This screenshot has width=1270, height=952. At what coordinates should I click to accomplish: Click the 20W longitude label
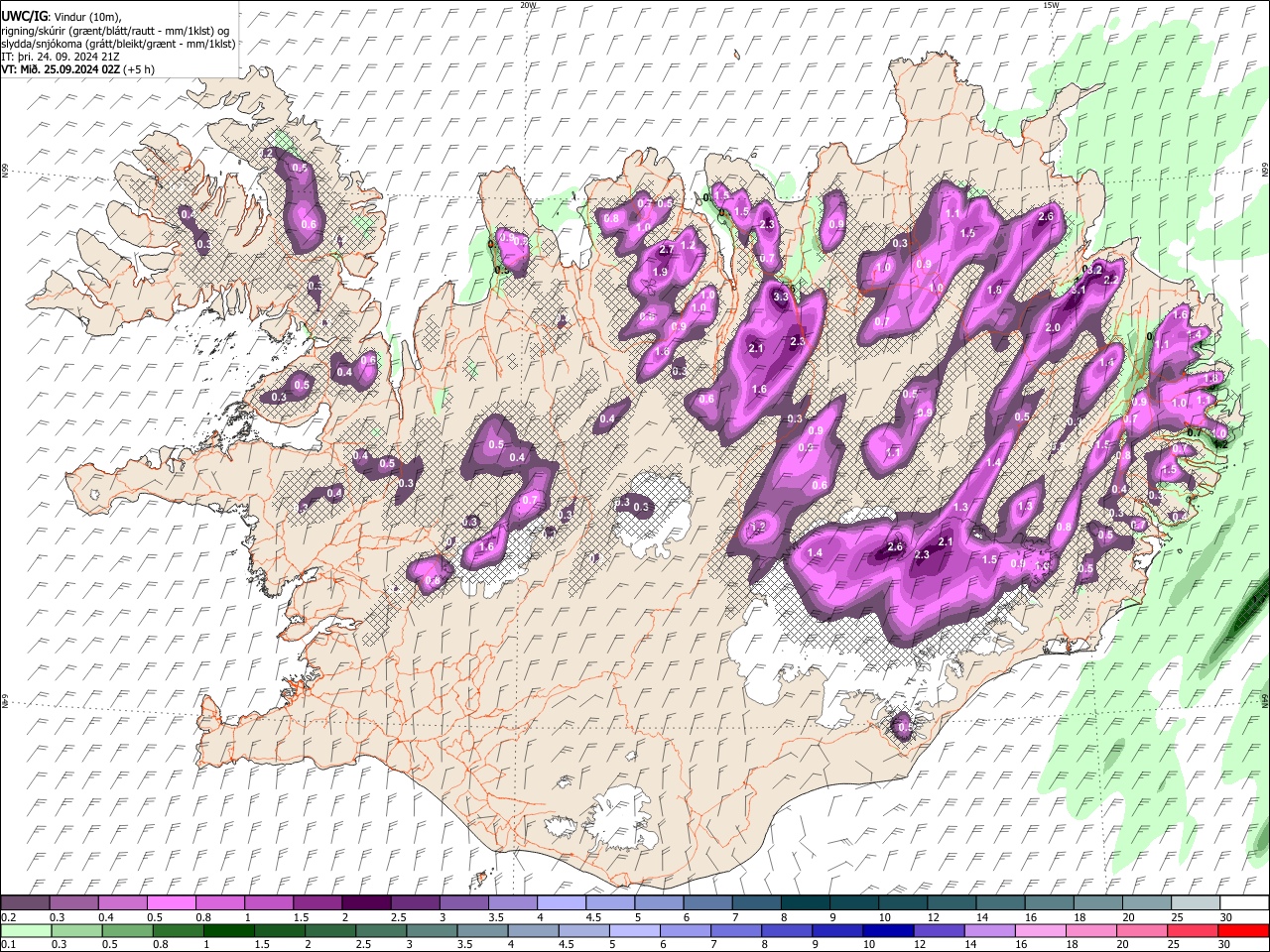(529, 5)
